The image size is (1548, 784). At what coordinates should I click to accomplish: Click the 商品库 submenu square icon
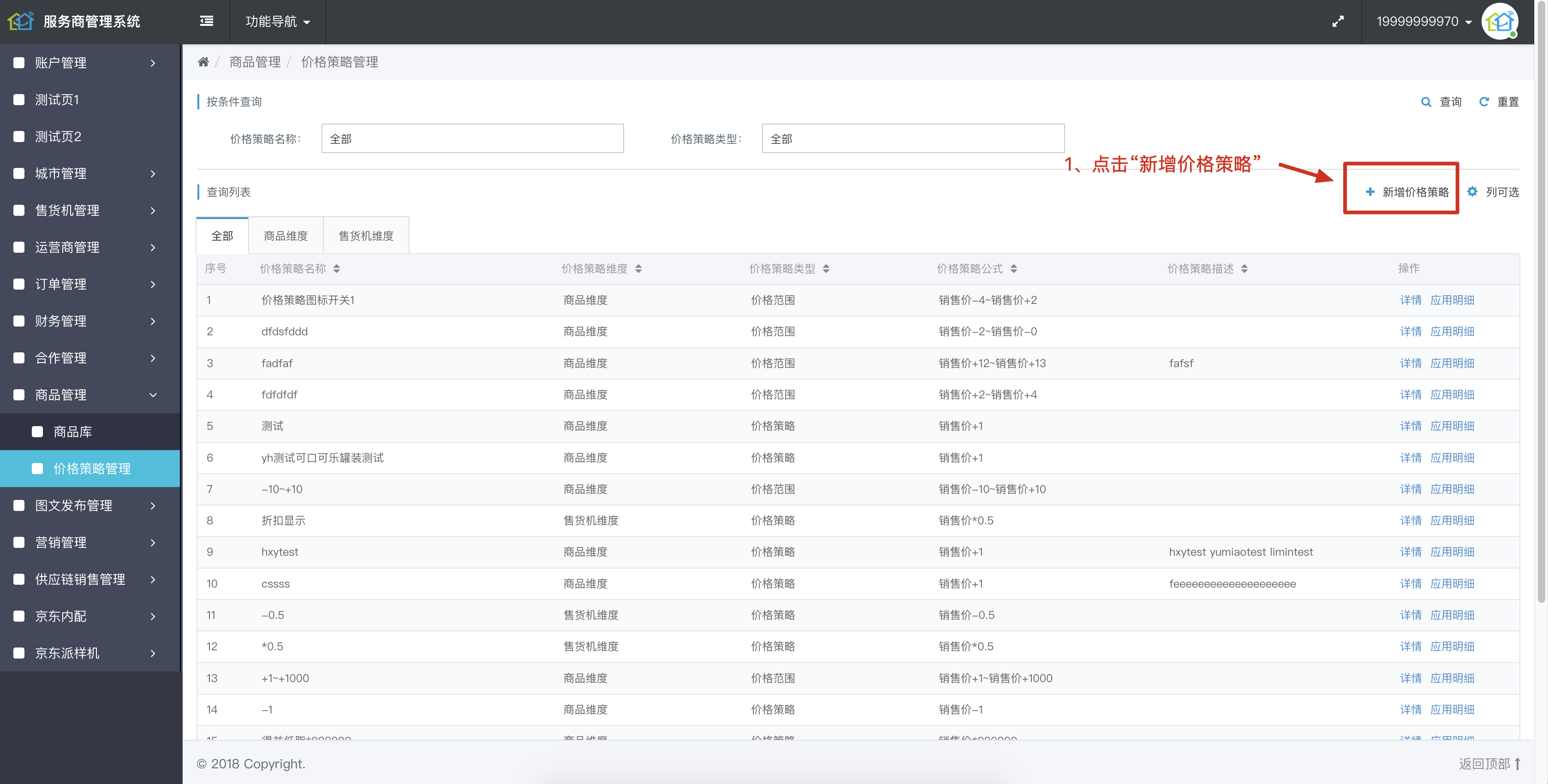(37, 431)
